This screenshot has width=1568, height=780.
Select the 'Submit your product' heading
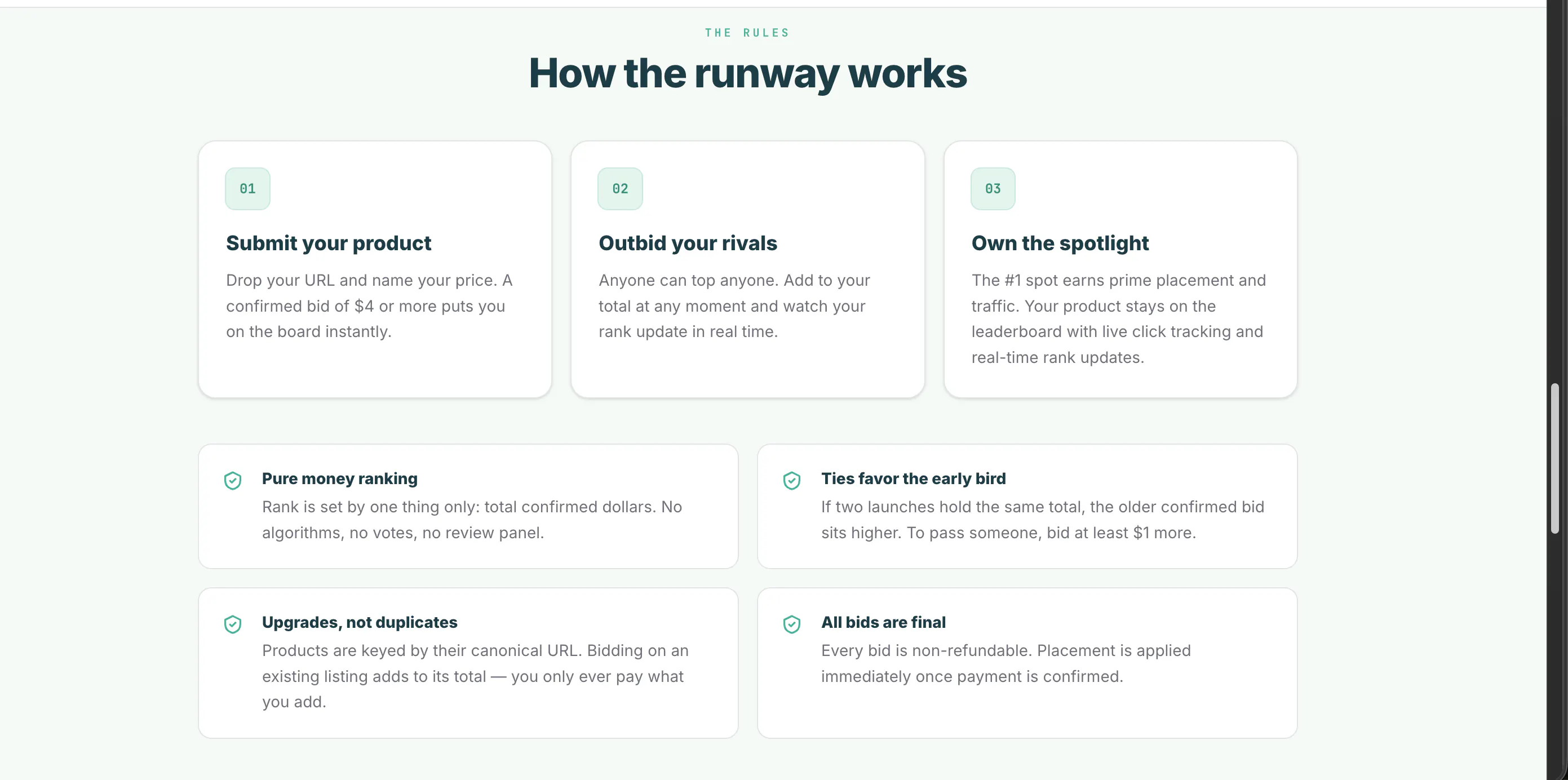(328, 243)
